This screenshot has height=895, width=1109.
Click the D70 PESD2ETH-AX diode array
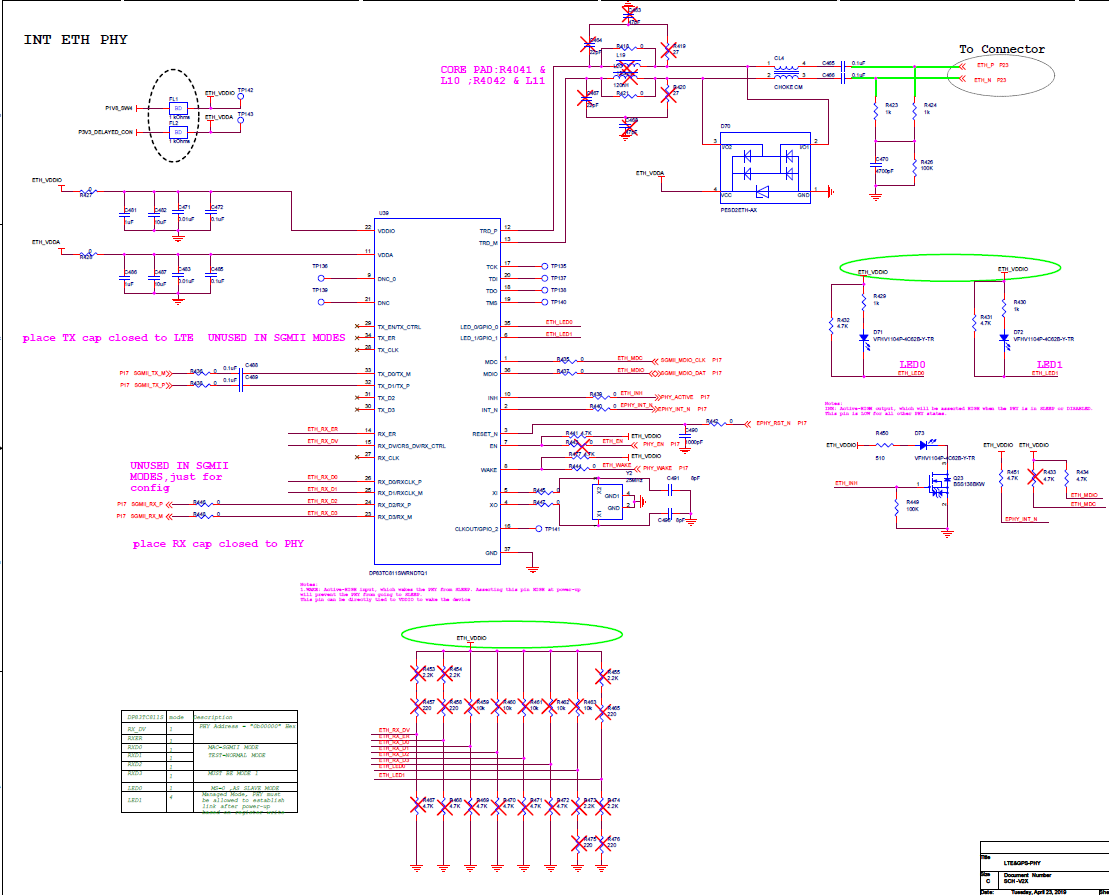point(765,168)
